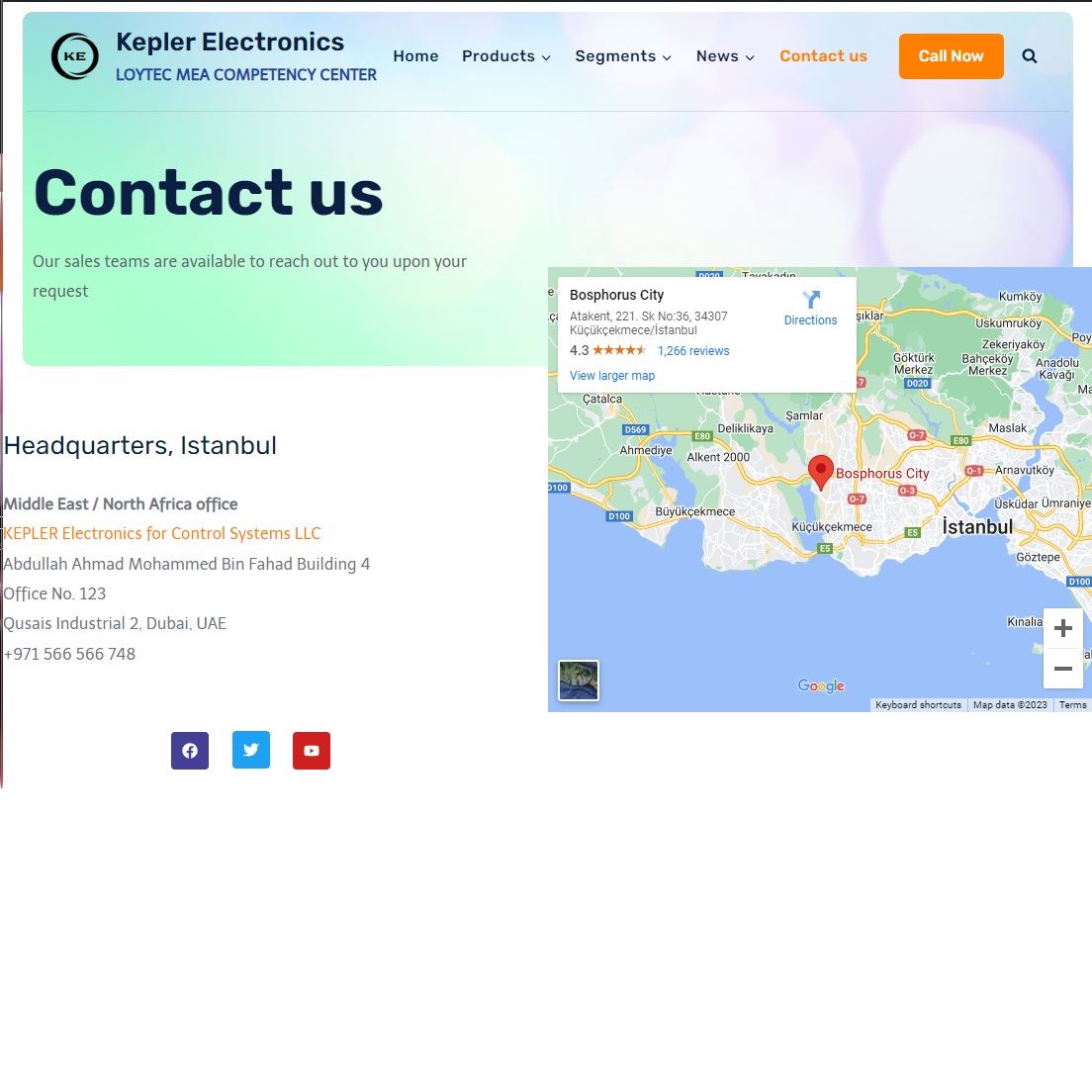Screen dimensions: 1092x1092
Task: Click the Google logo on the map
Action: pos(820,685)
